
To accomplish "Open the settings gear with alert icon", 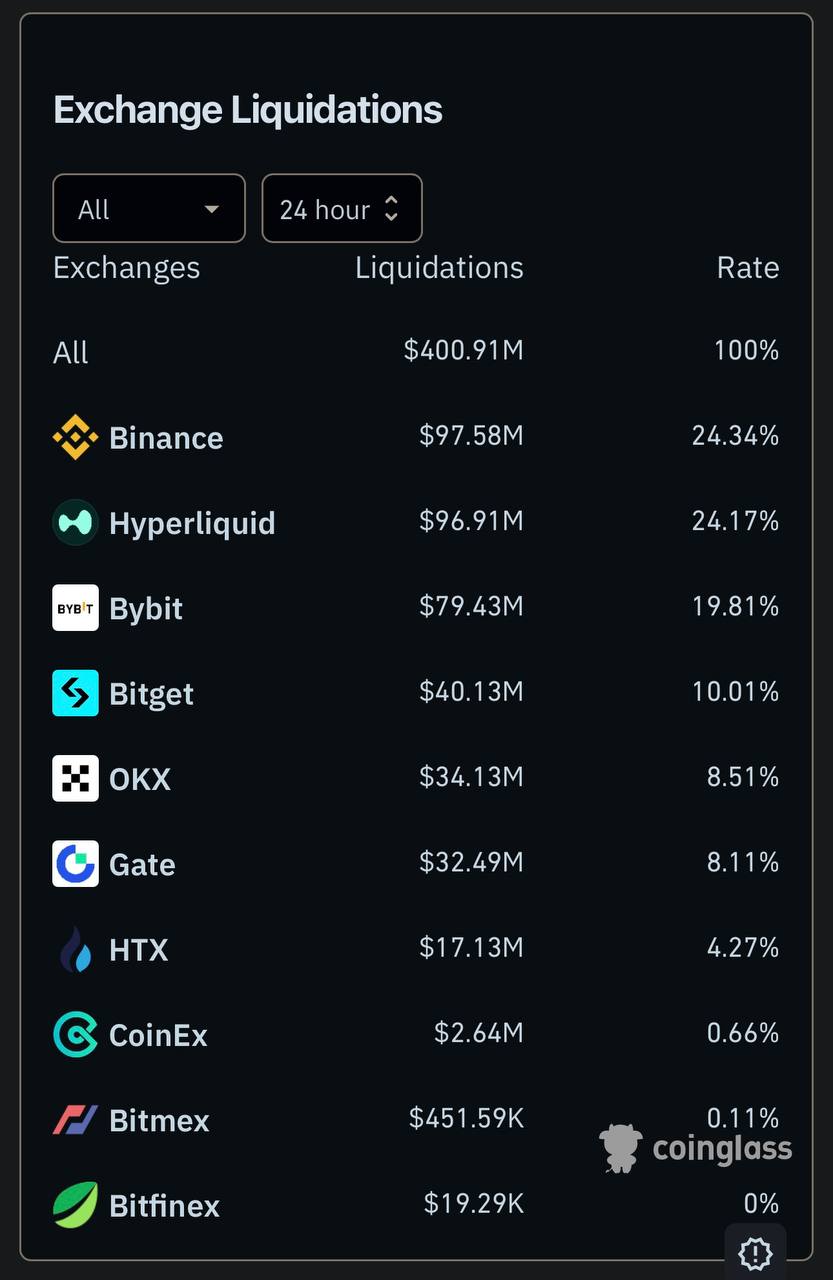I will tap(755, 1252).
